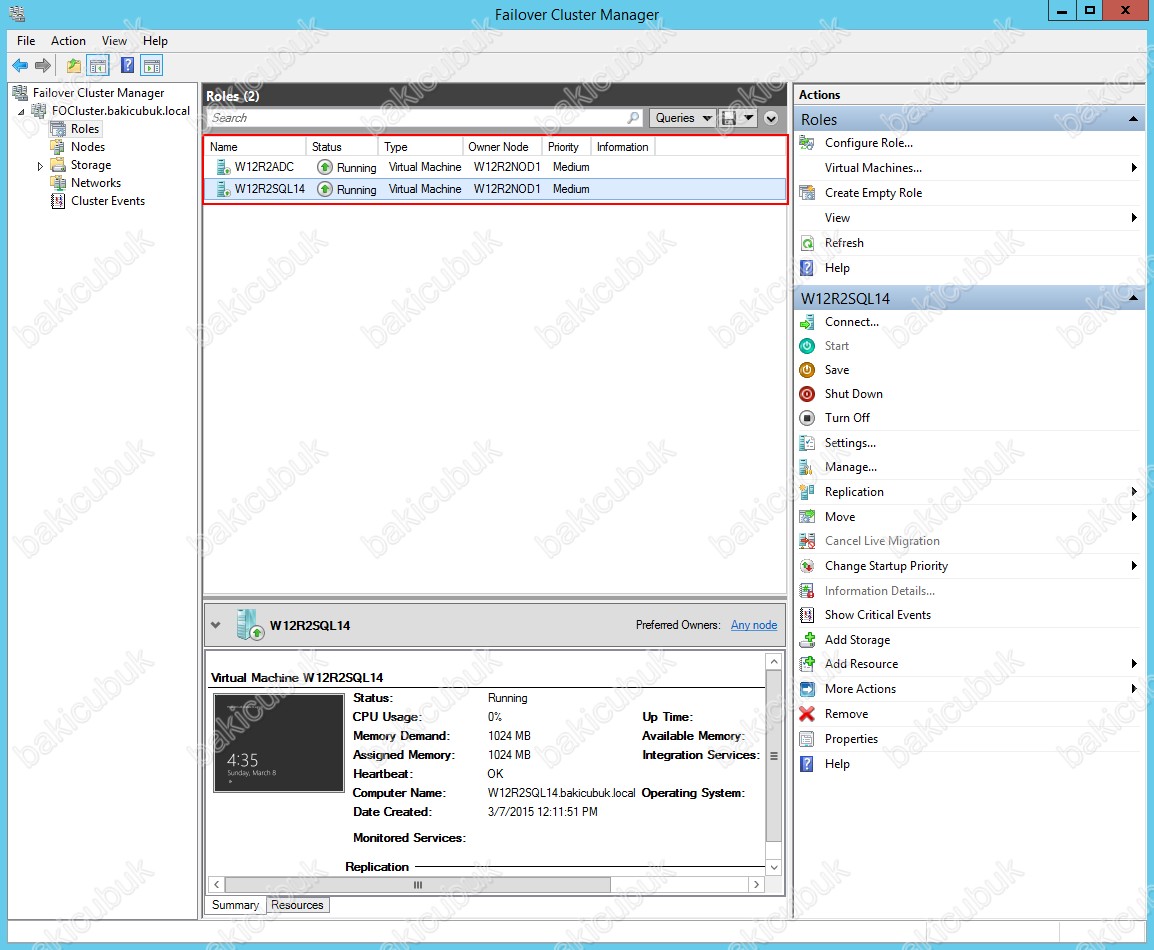The width and height of the screenshot is (1154, 950).
Task: Select the W12R2ADC role row
Action: pos(495,167)
